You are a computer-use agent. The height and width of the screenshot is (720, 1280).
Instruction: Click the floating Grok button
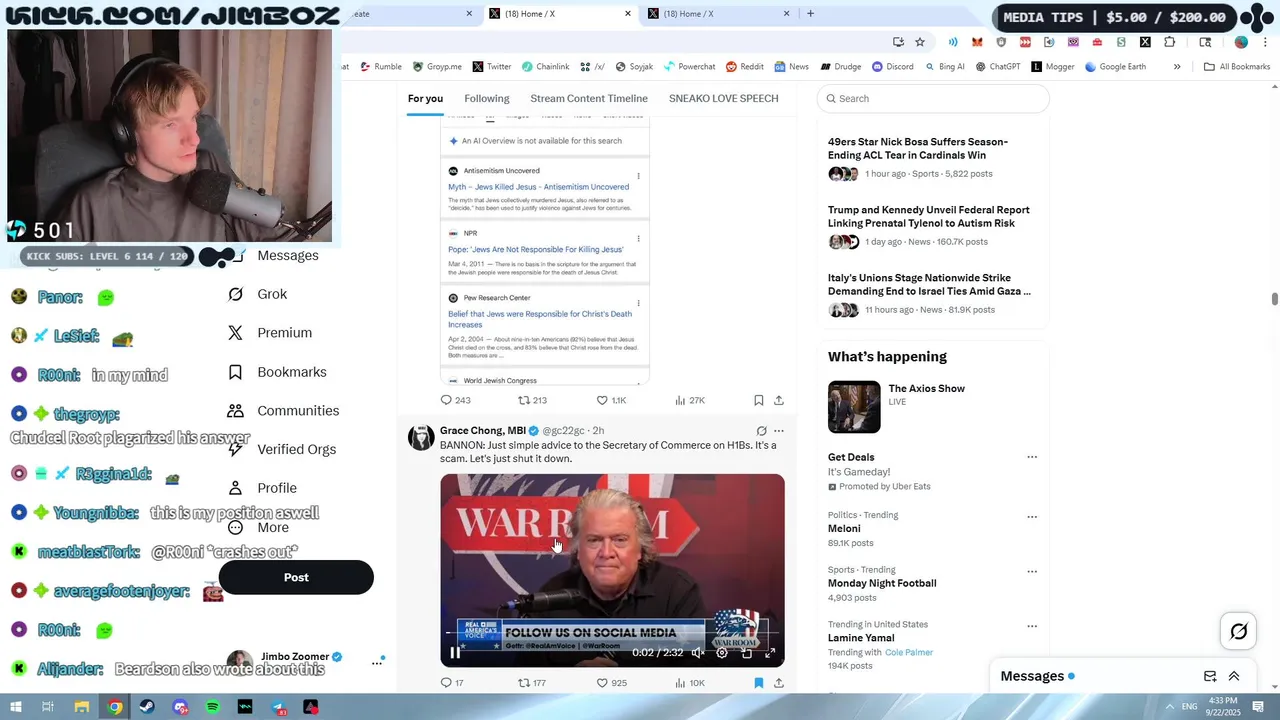click(x=1239, y=631)
